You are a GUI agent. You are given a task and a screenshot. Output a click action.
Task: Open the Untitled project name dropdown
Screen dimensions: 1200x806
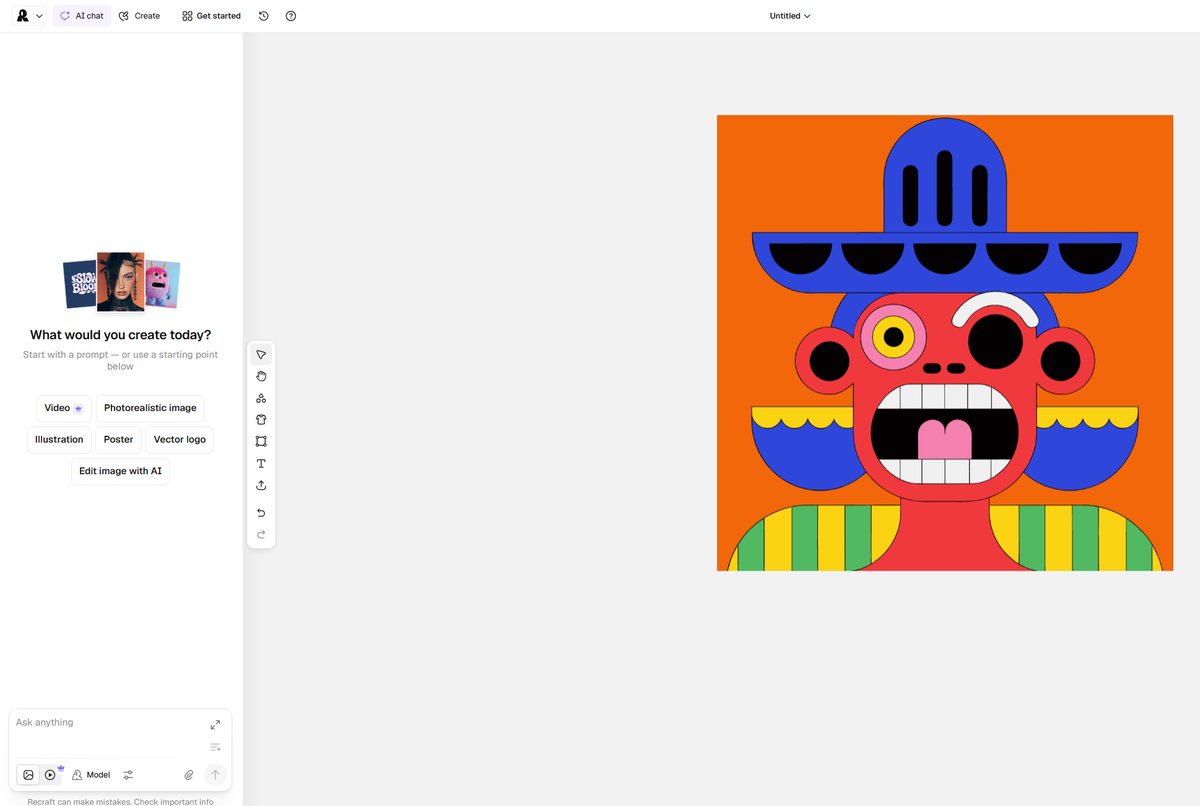pyautogui.click(x=790, y=16)
